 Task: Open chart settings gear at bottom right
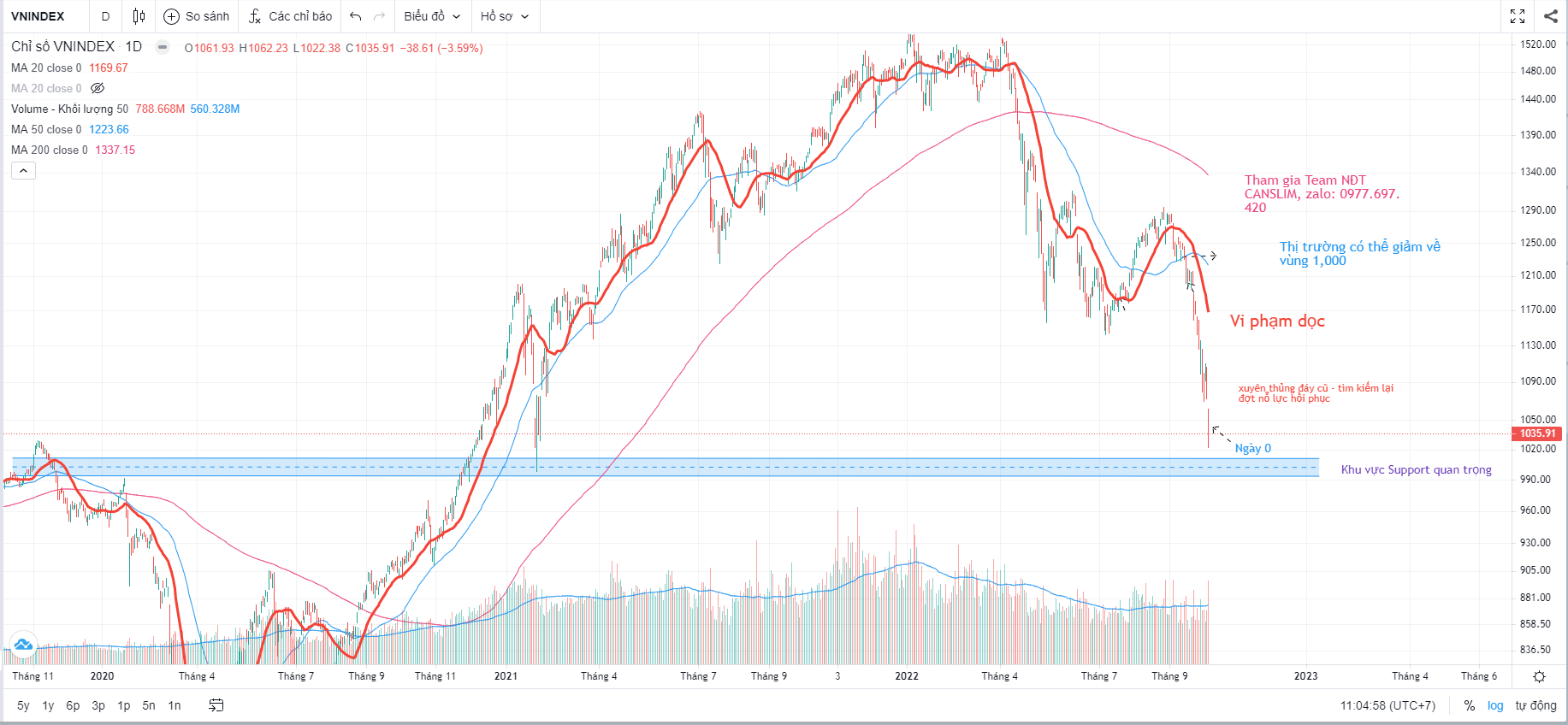[1539, 676]
